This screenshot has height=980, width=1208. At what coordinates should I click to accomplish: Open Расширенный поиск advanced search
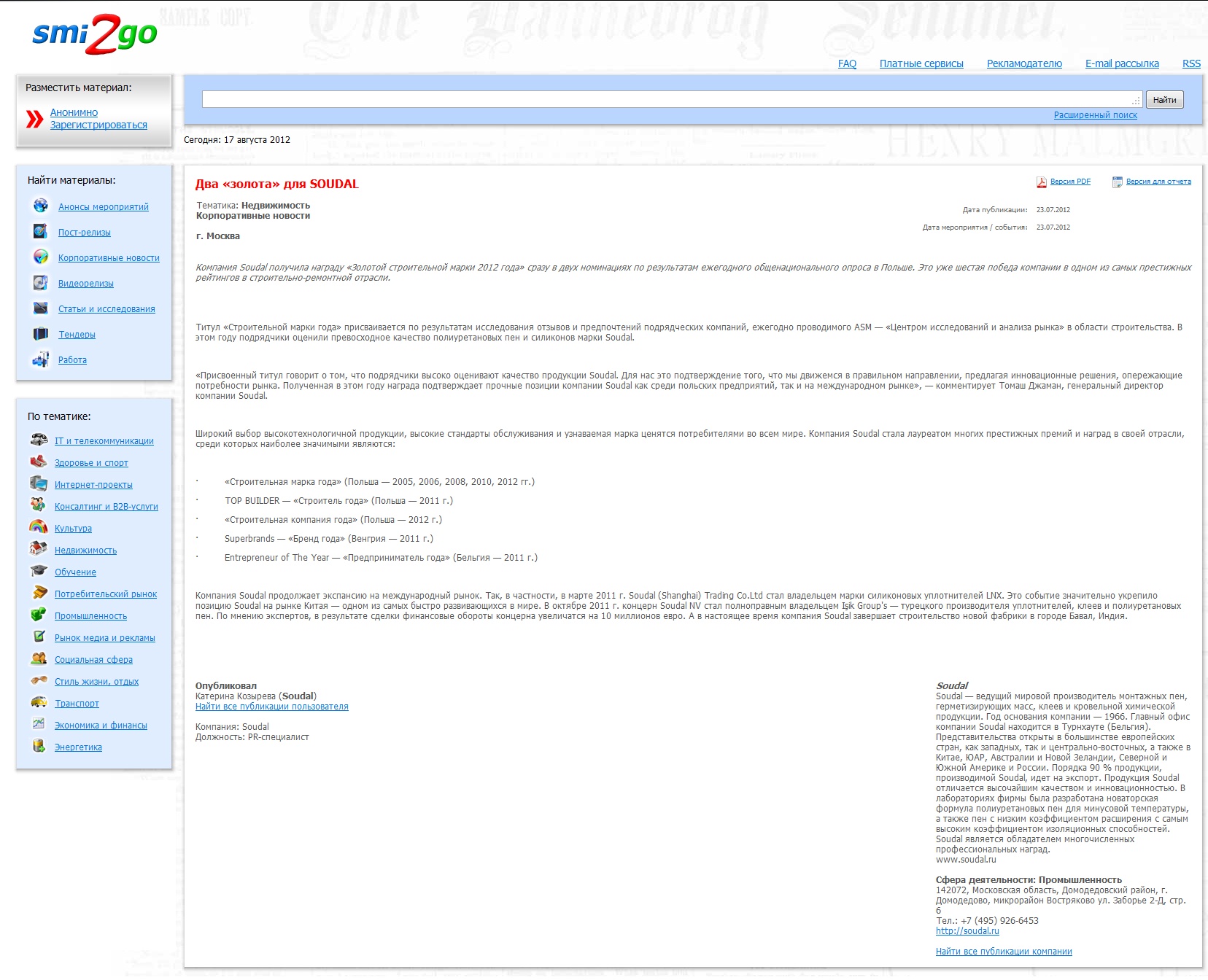(1095, 115)
